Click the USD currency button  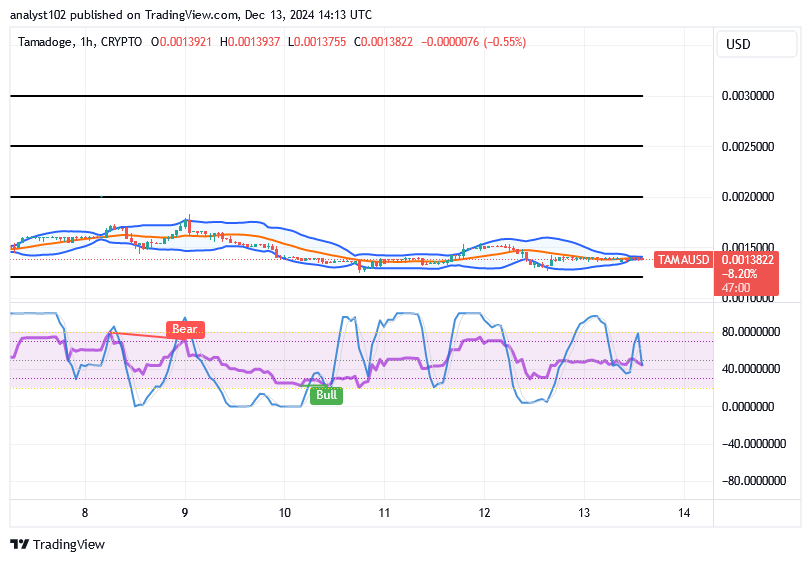(x=756, y=44)
